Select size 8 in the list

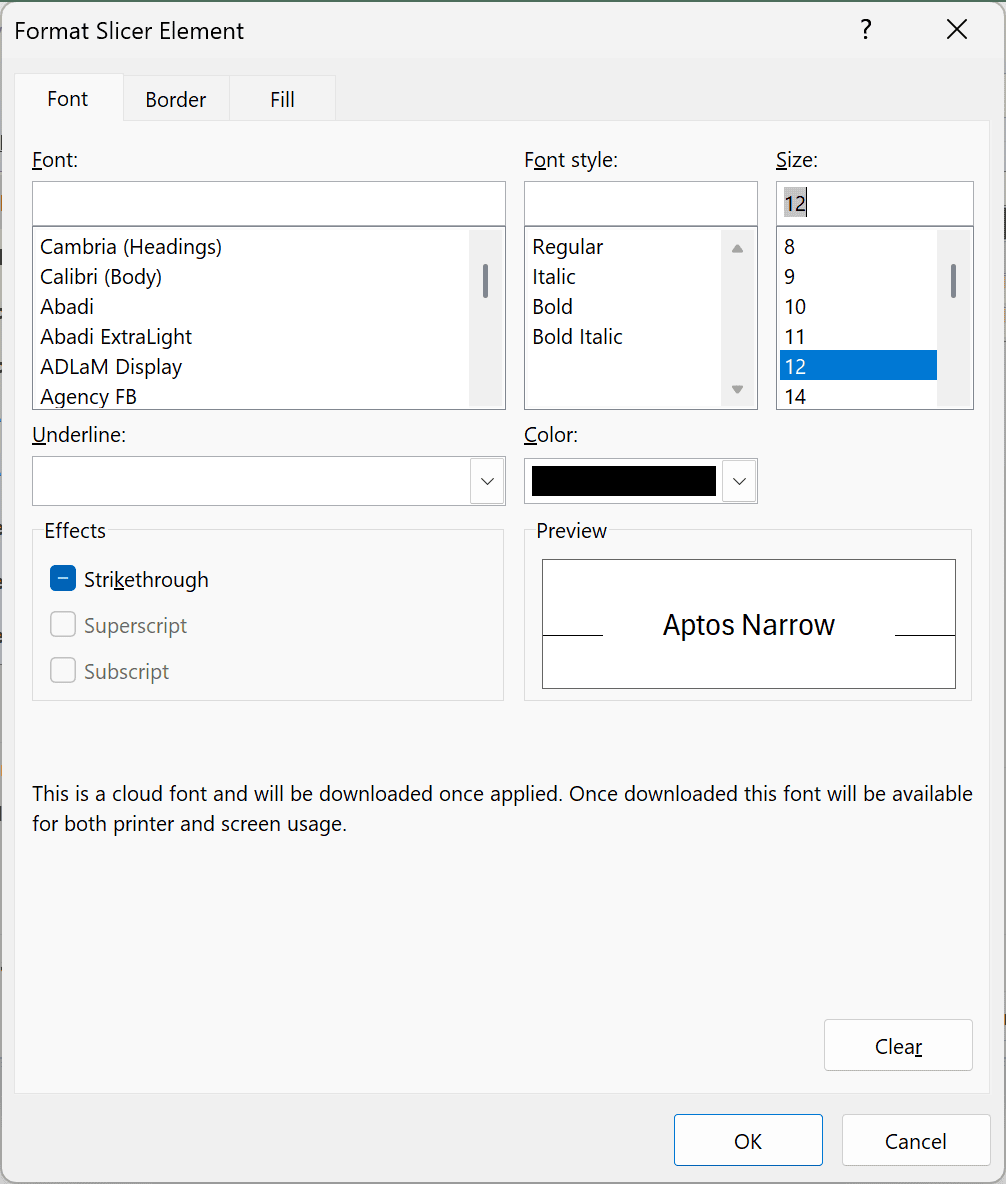pos(858,247)
